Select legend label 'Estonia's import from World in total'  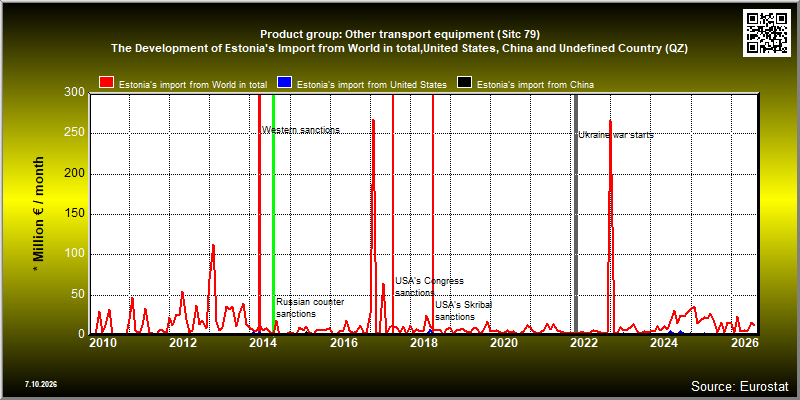pyautogui.click(x=193, y=85)
